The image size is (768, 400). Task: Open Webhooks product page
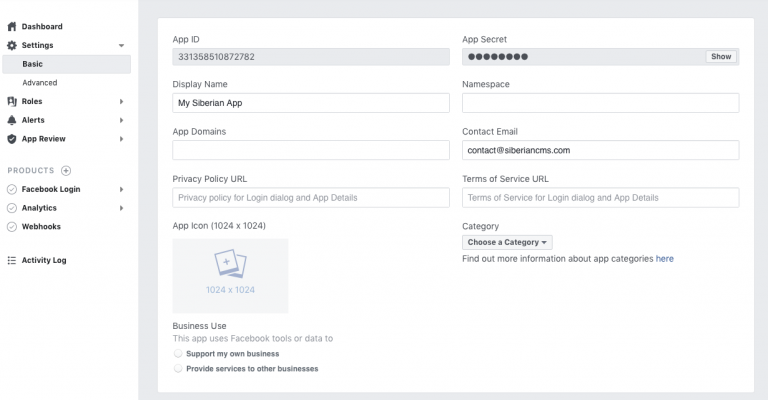point(41,227)
